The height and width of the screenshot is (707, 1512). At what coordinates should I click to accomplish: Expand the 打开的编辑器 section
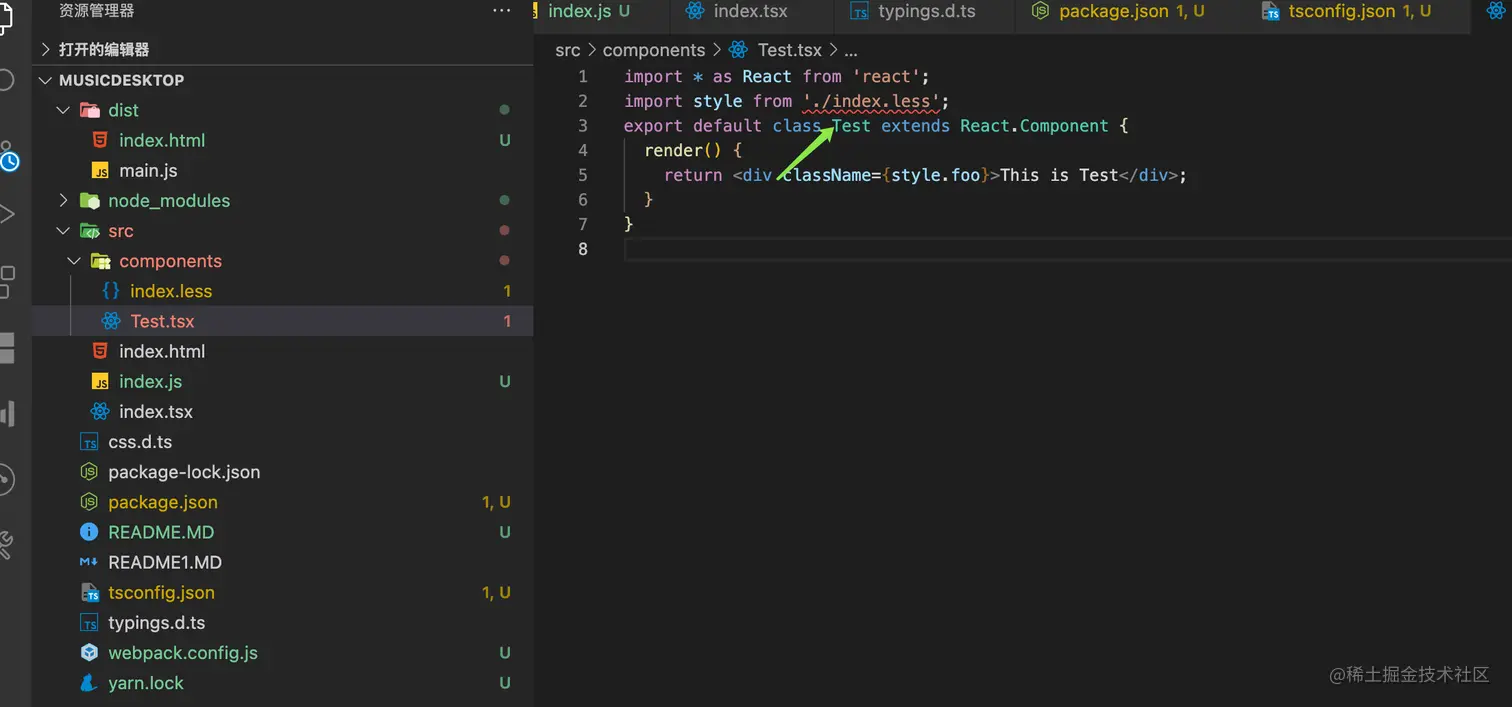coord(283,49)
